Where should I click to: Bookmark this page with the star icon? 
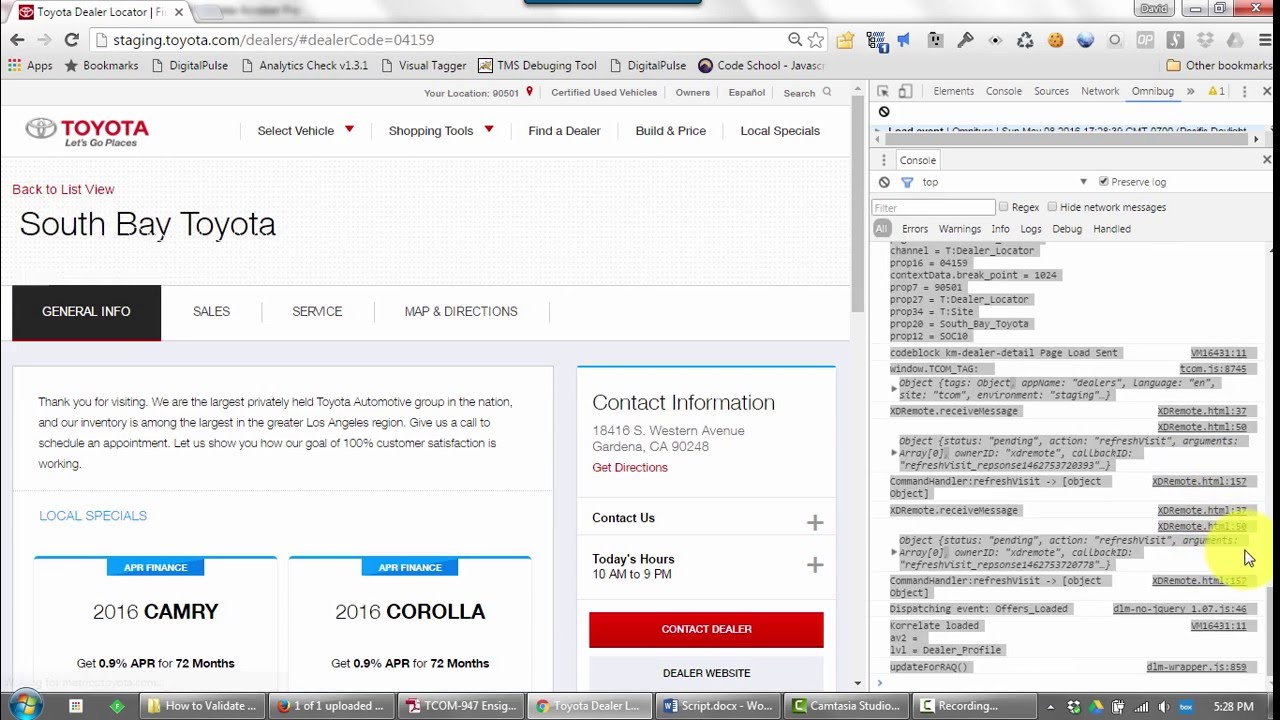816,40
